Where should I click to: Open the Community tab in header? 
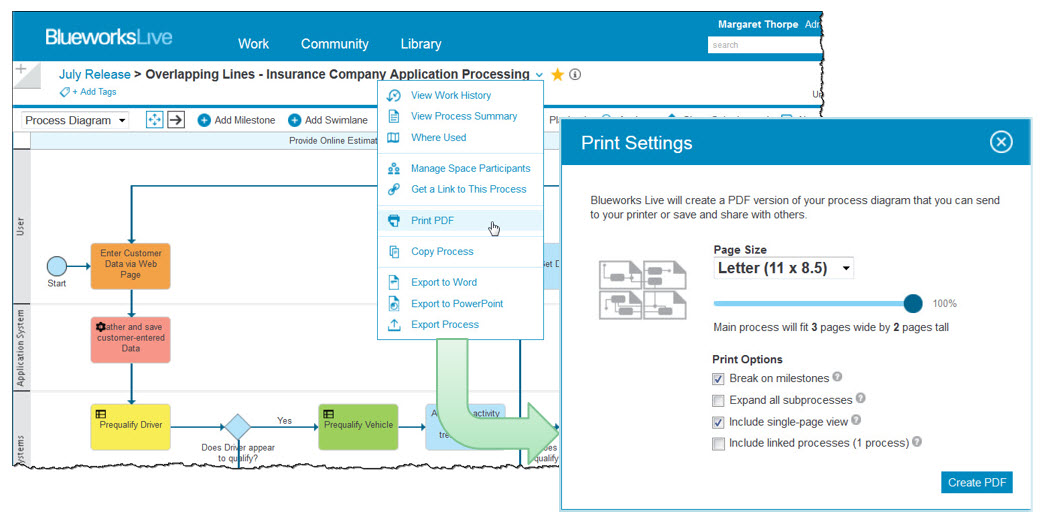tap(334, 44)
